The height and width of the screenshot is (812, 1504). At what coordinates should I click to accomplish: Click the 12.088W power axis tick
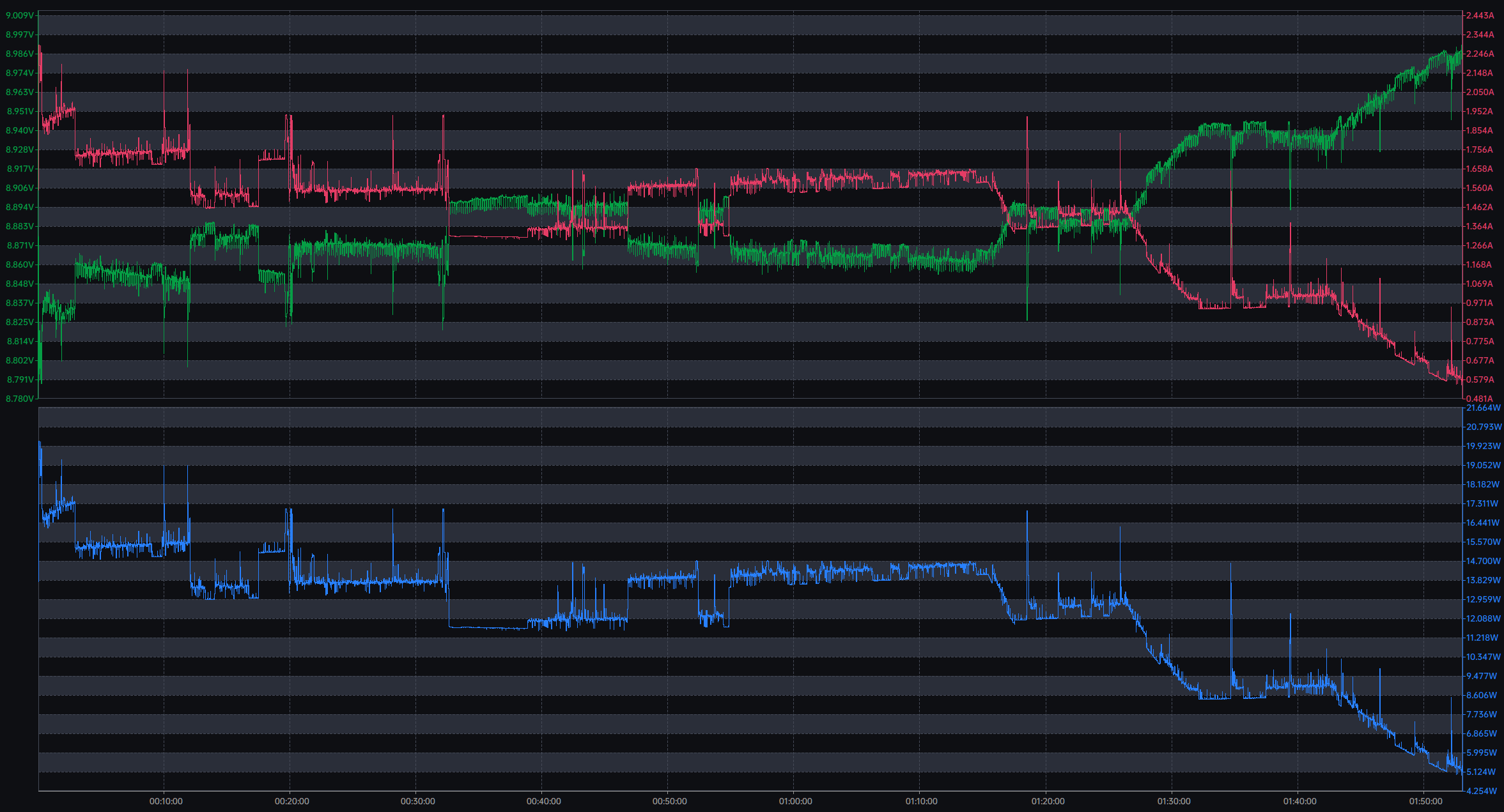pos(1483,618)
